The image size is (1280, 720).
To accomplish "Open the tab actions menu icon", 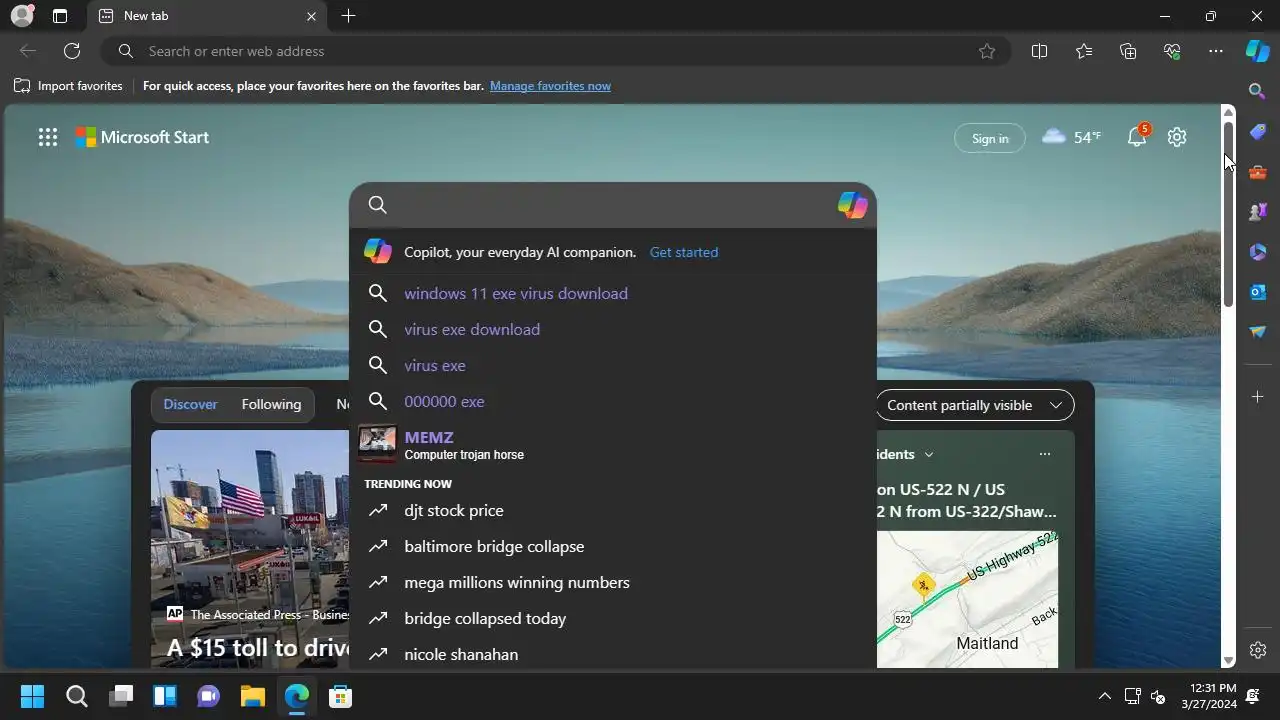I will (x=60, y=16).
